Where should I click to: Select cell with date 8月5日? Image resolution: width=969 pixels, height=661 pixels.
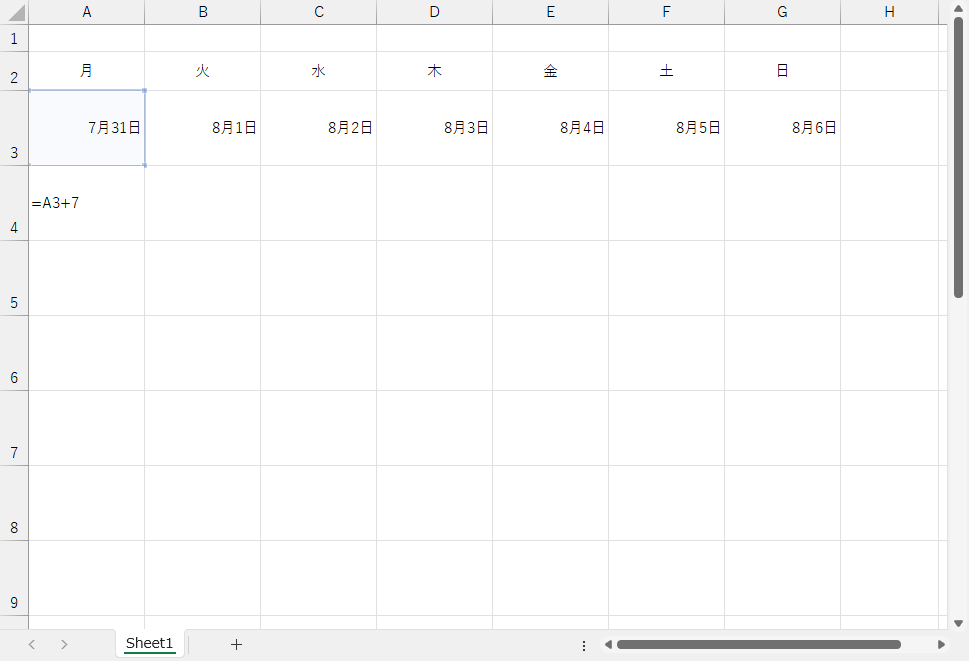click(666, 128)
